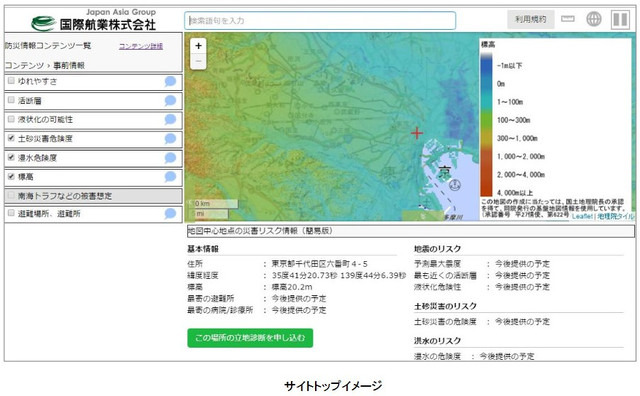
Task: Focus the search keyword input field
Action: point(320,20)
